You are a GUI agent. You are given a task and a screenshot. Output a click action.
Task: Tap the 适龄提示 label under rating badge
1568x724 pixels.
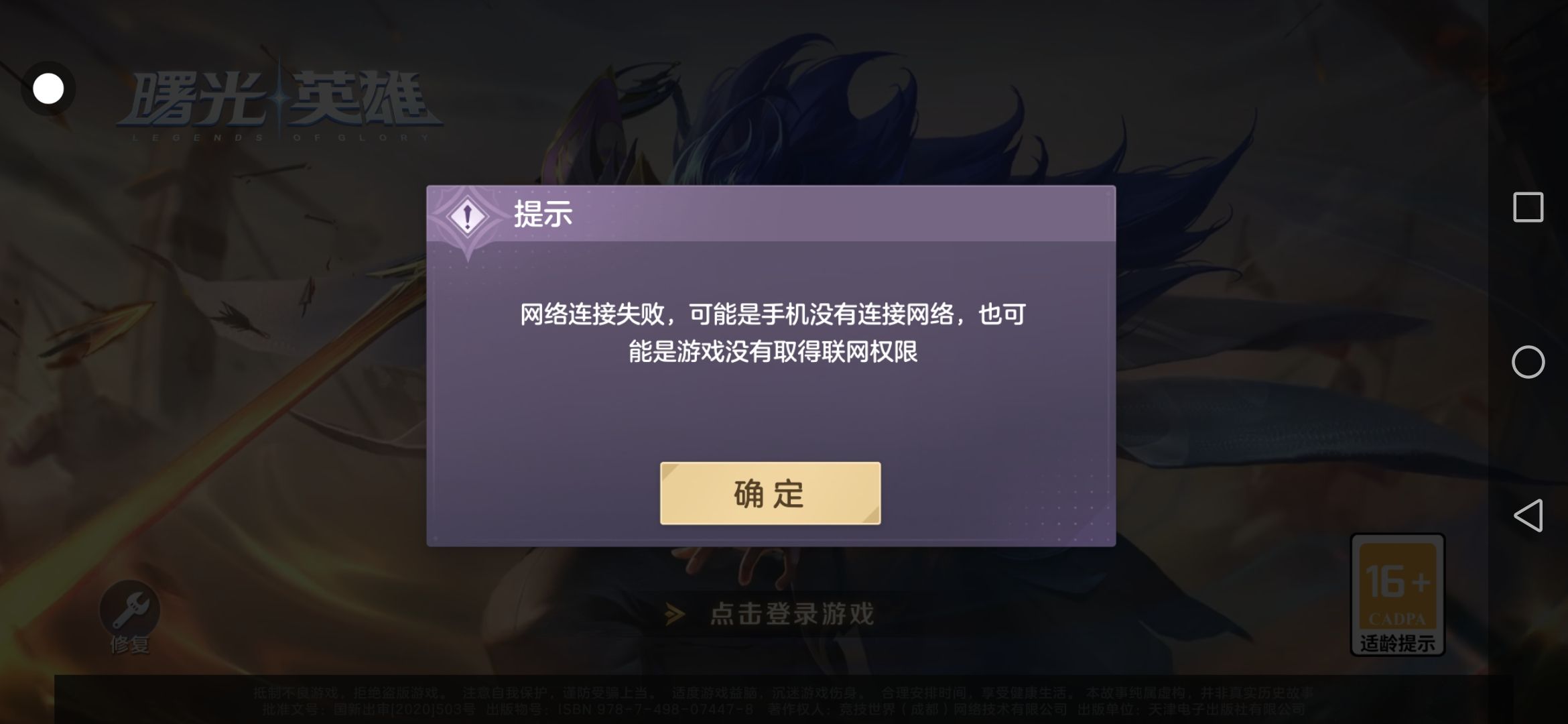pyautogui.click(x=1397, y=644)
